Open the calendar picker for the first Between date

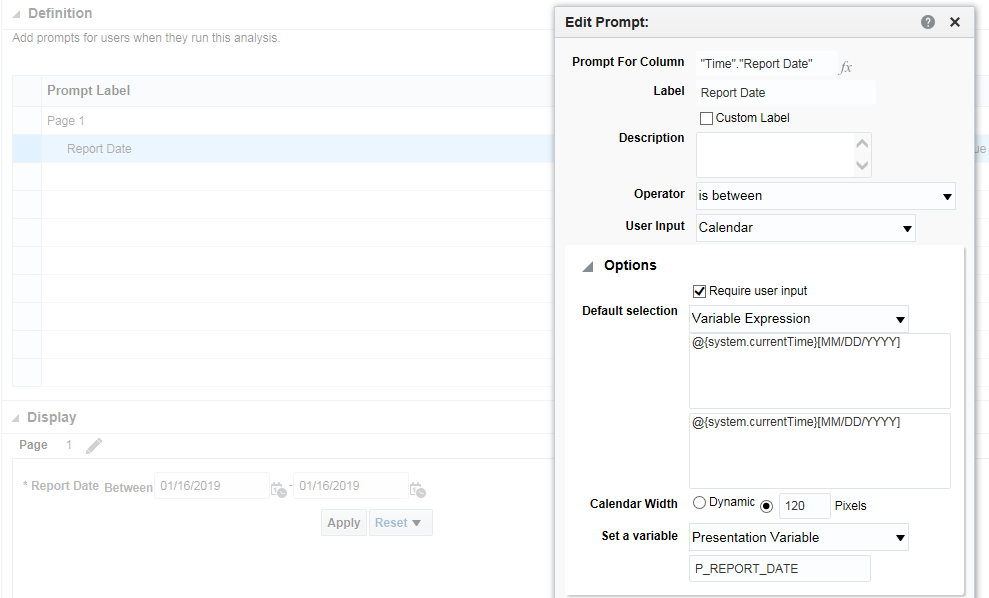(278, 489)
